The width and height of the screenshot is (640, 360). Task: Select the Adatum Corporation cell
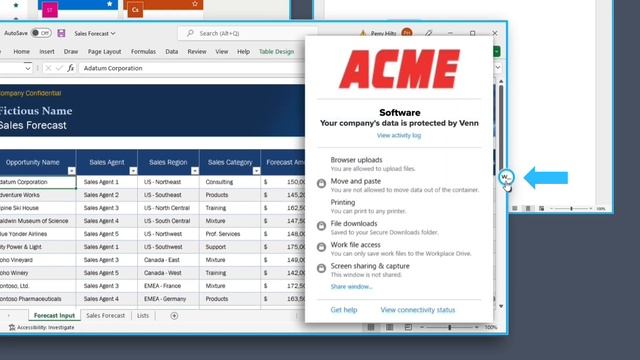pyautogui.click(x=38, y=182)
